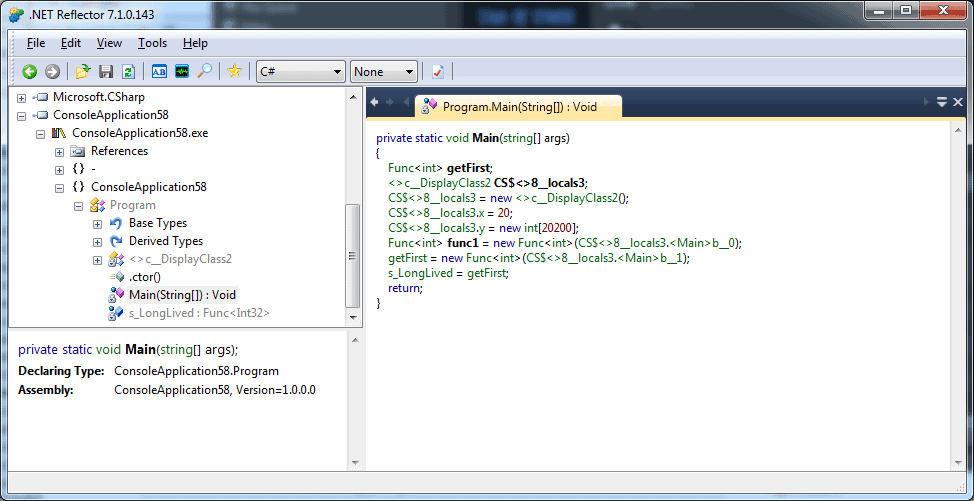Click the green Back navigation arrow

tap(30, 72)
